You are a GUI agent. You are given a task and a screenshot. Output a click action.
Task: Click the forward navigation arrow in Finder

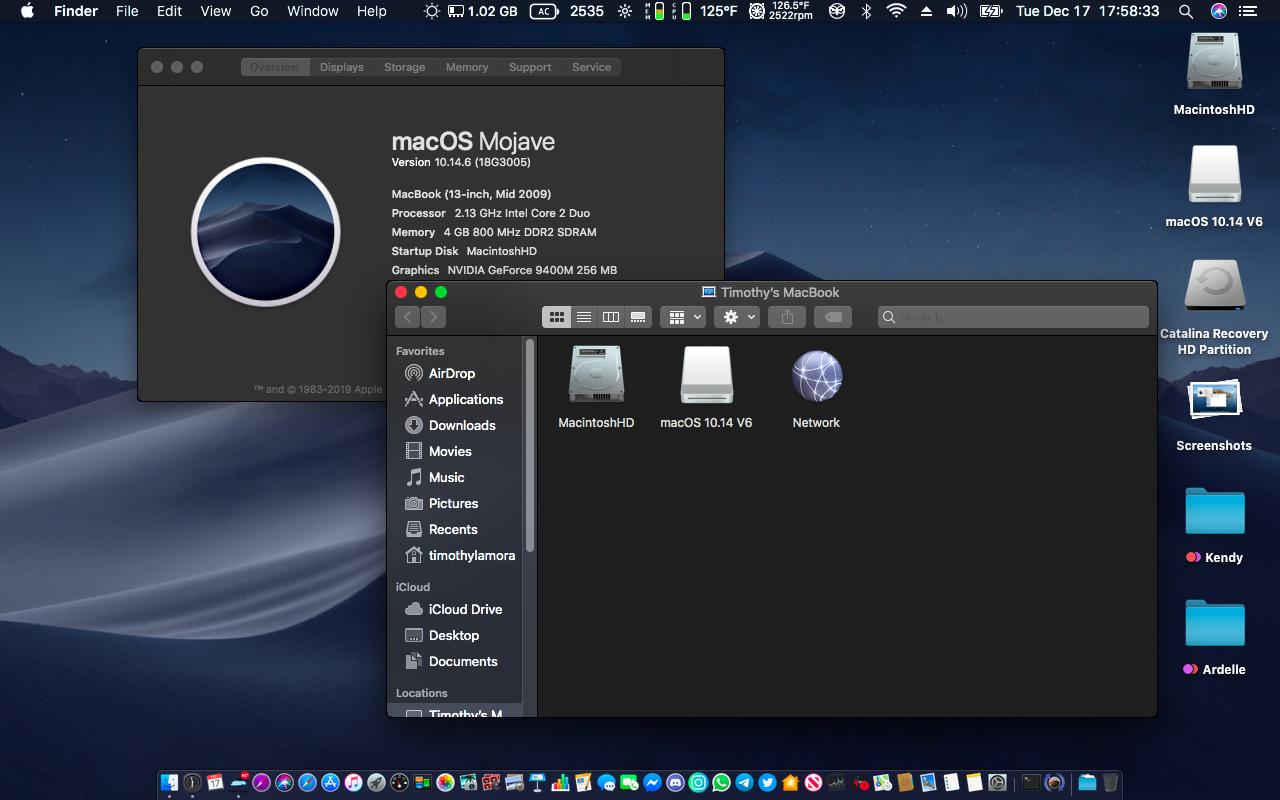coord(433,317)
